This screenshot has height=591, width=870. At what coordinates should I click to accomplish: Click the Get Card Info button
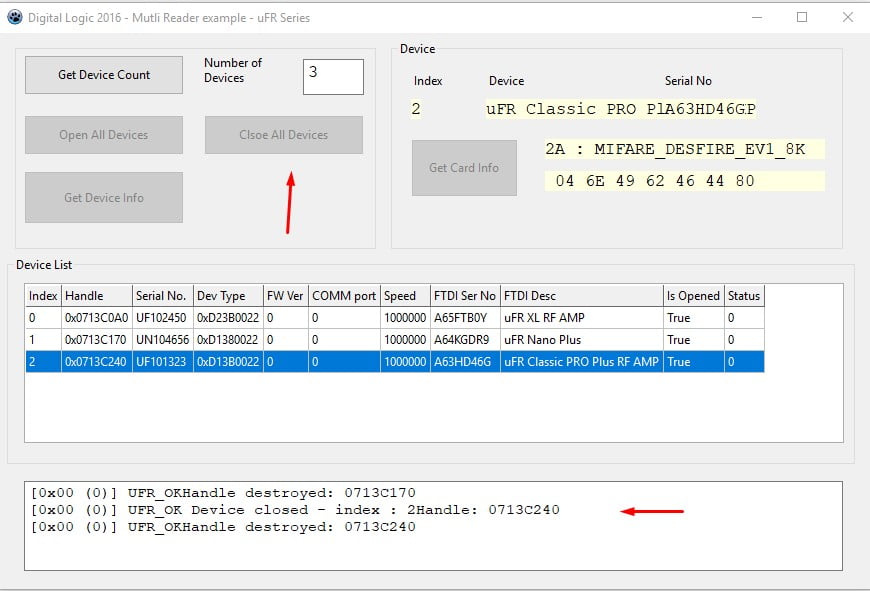point(464,168)
